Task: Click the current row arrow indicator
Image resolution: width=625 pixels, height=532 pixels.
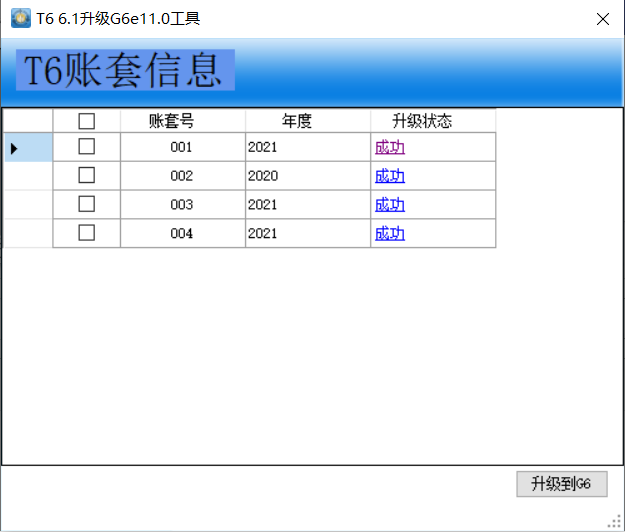Action: pyautogui.click(x=14, y=148)
